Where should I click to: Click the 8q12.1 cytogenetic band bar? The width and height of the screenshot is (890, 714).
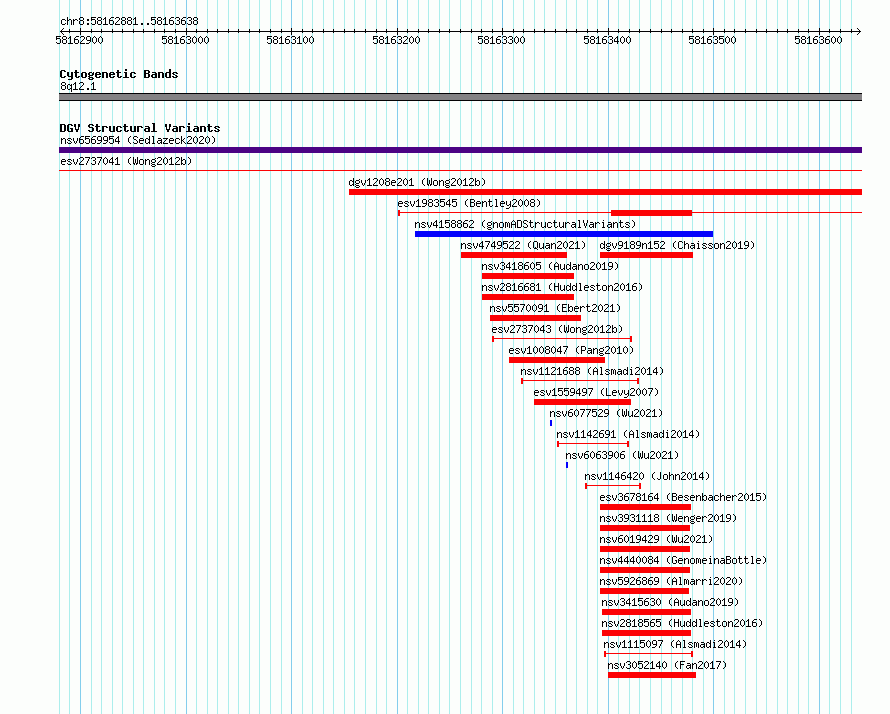(460, 97)
